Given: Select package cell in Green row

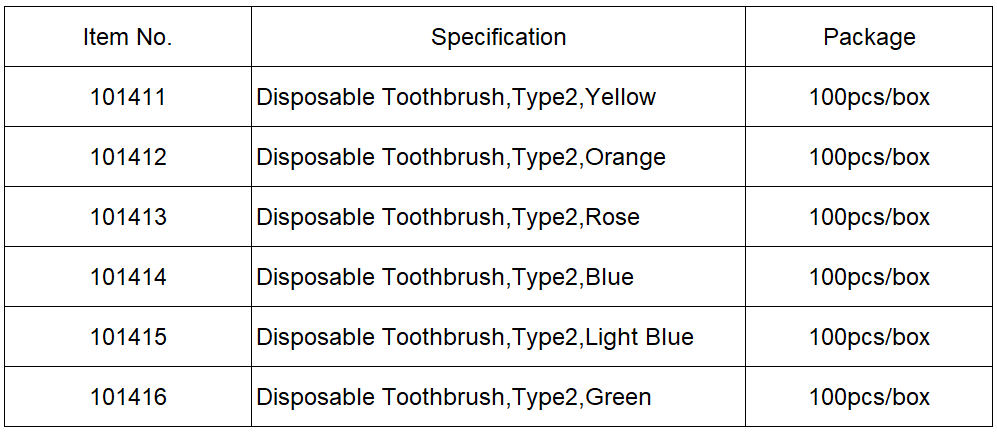Looking at the screenshot, I should [x=869, y=397].
